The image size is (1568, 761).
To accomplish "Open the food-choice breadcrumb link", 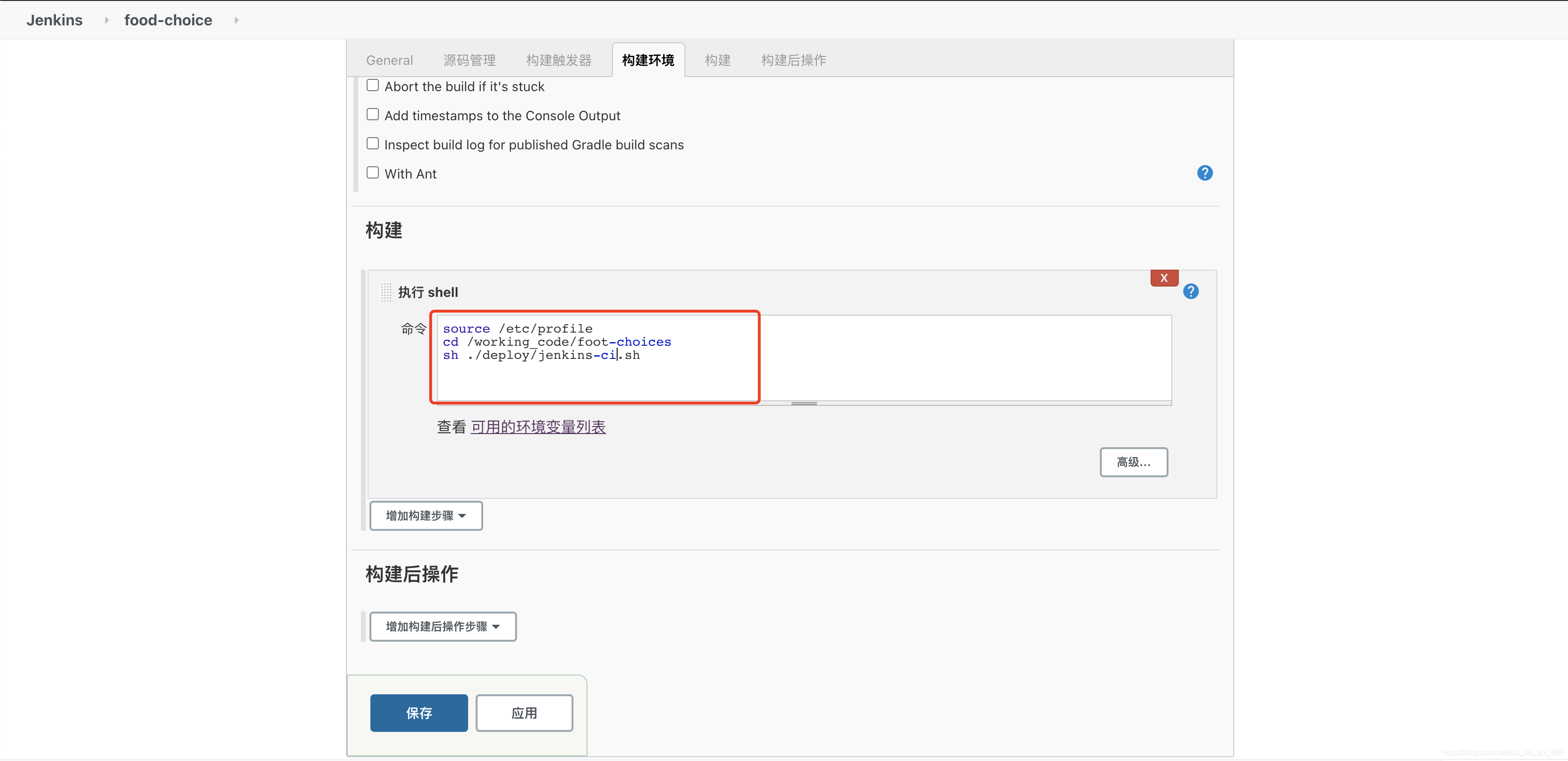I will click(x=168, y=20).
